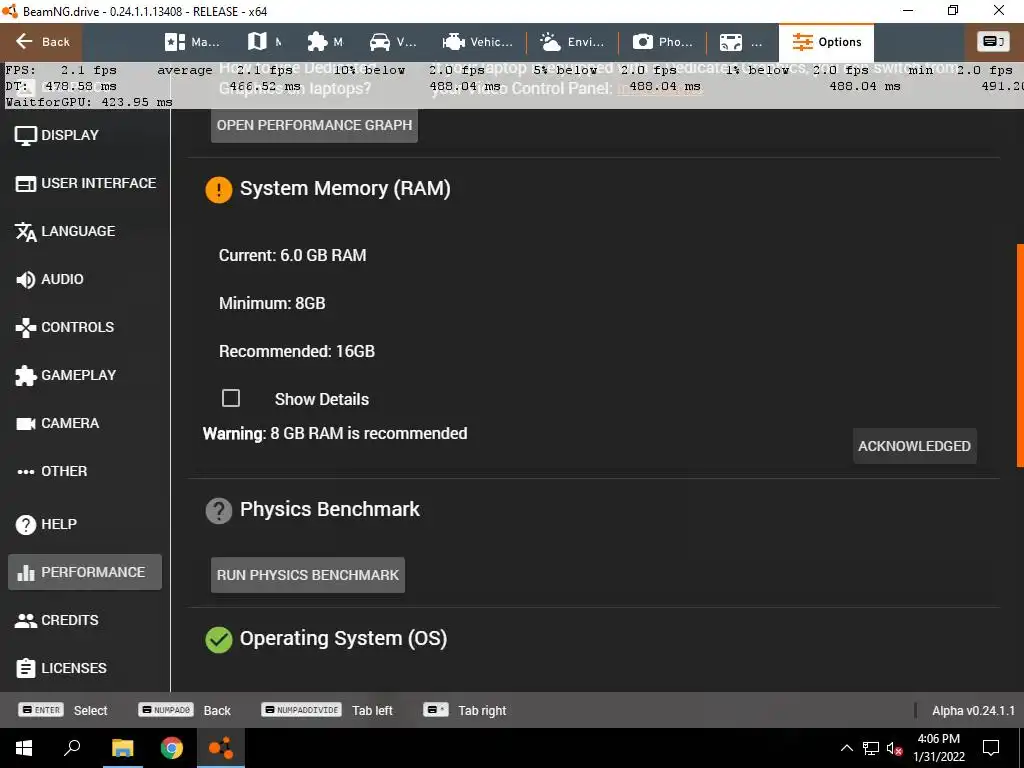Open the car Vehicles tab
This screenshot has width=1024, height=768.
(x=392, y=42)
